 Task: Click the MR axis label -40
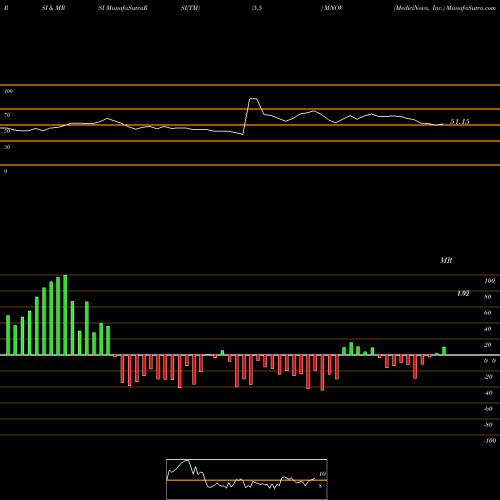tap(488, 393)
